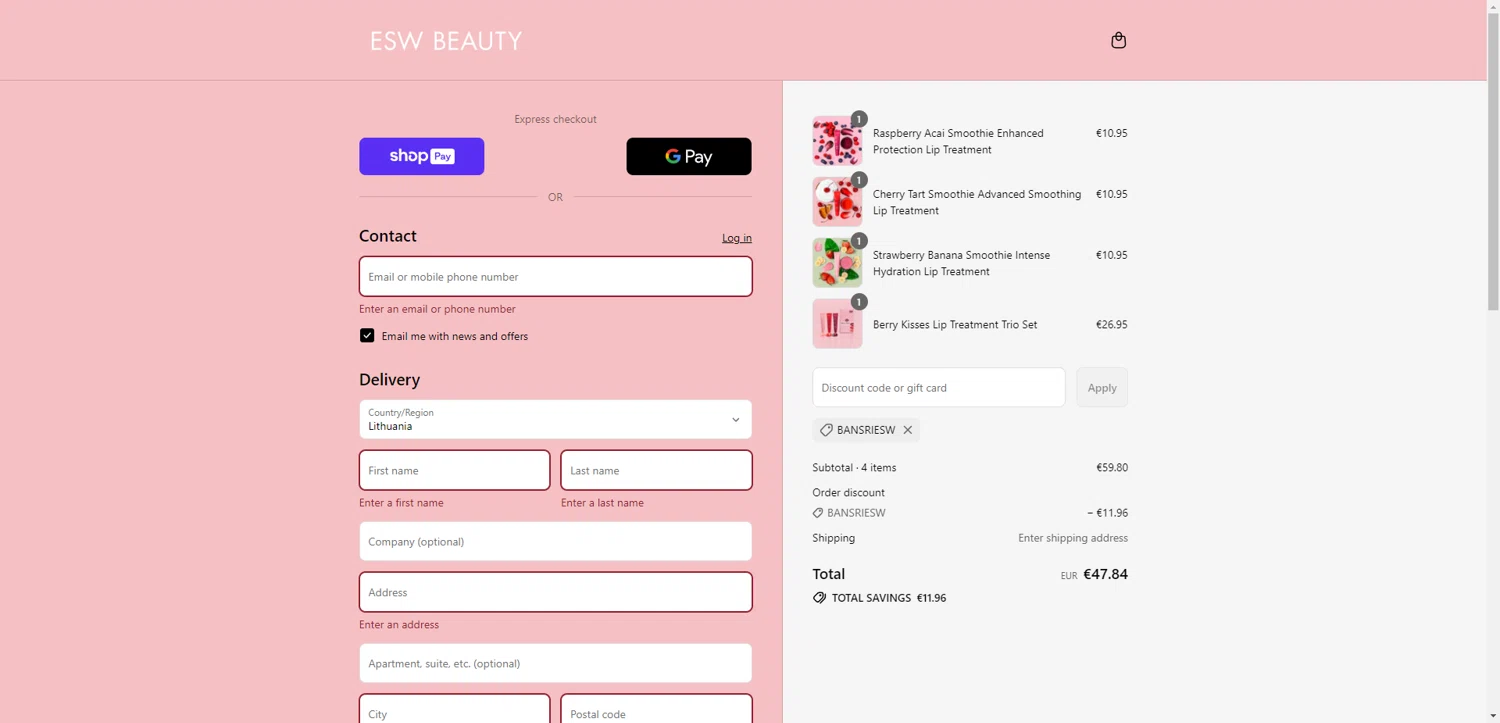
Task: Focus the Company (optional) field
Action: [x=556, y=541]
